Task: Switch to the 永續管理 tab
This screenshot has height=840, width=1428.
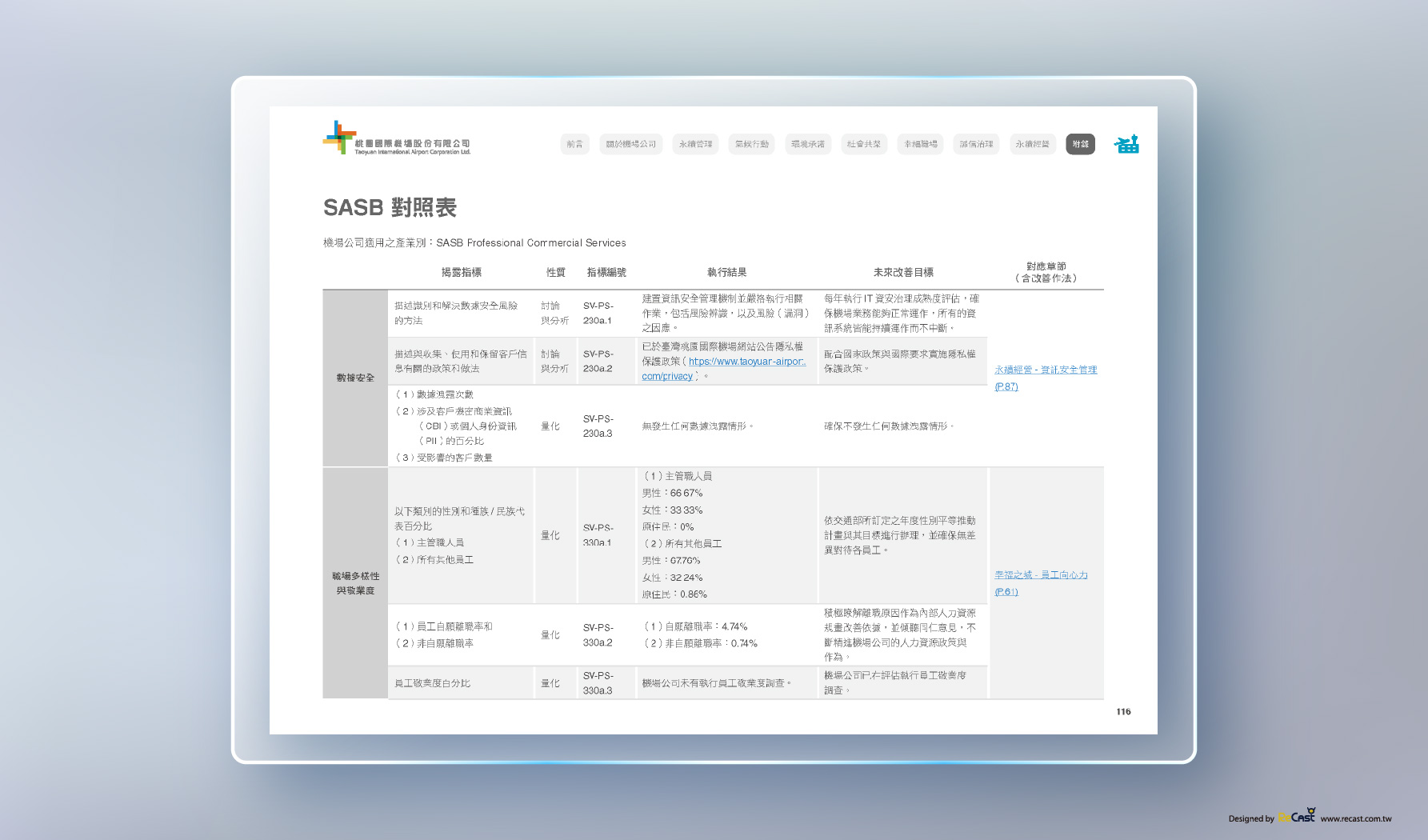Action: coord(695,144)
